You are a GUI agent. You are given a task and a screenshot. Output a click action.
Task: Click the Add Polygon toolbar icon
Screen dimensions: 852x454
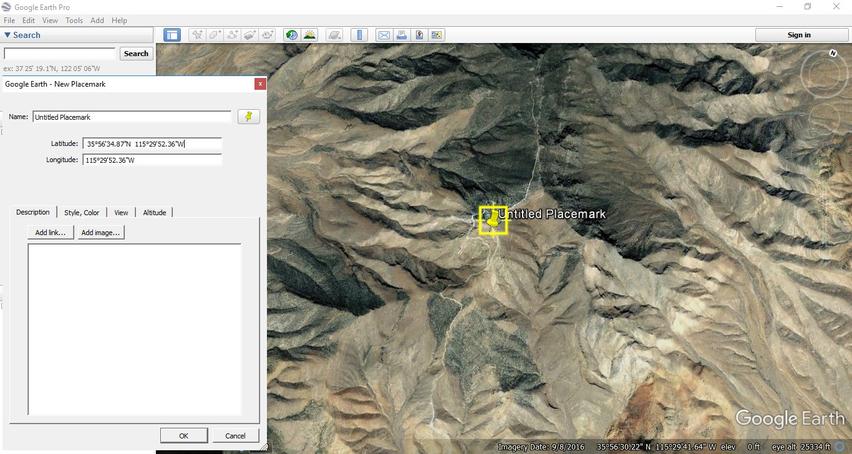215,35
